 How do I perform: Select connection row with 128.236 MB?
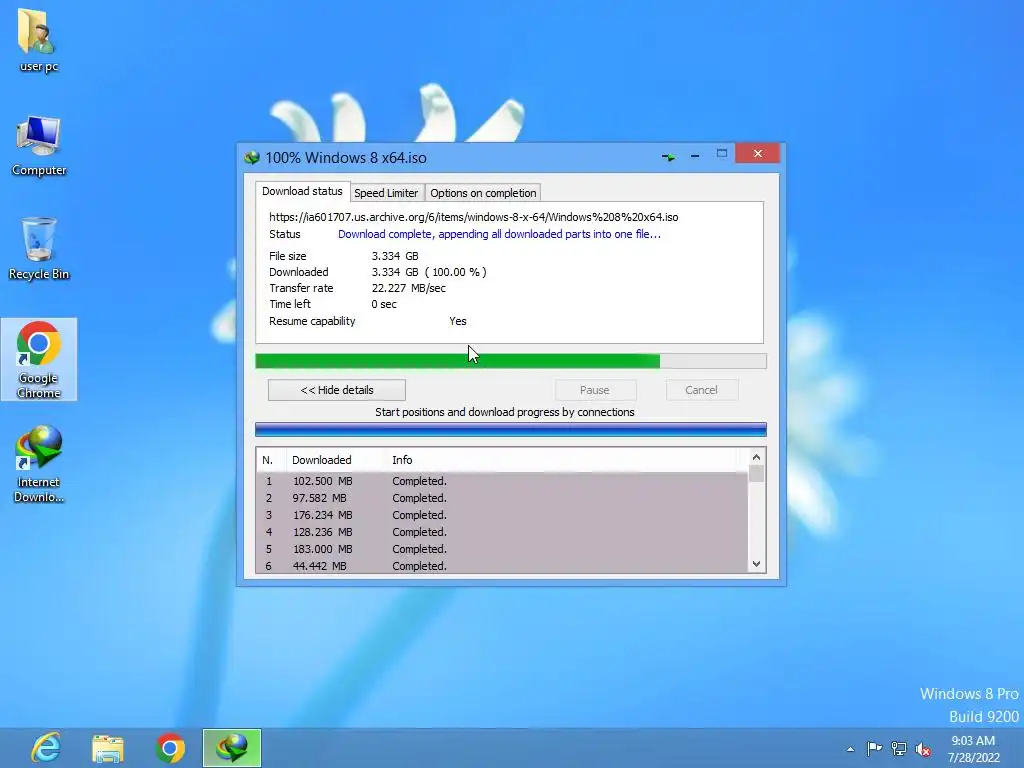502,532
